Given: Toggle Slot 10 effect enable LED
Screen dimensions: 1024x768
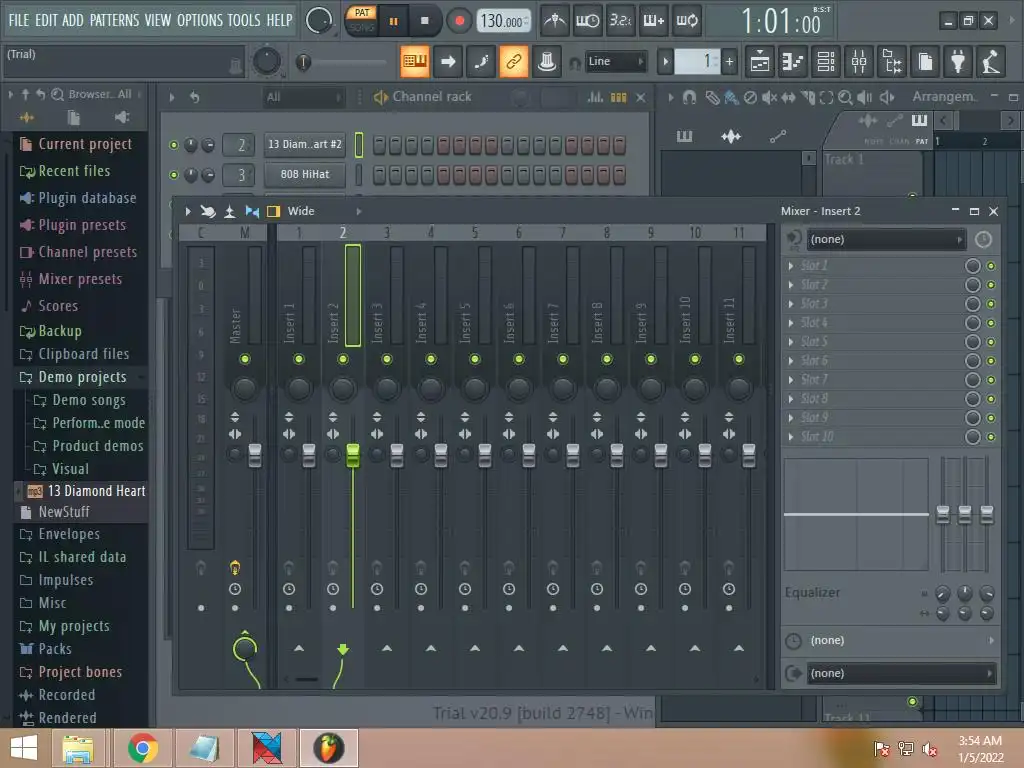Looking at the screenshot, I should point(991,437).
